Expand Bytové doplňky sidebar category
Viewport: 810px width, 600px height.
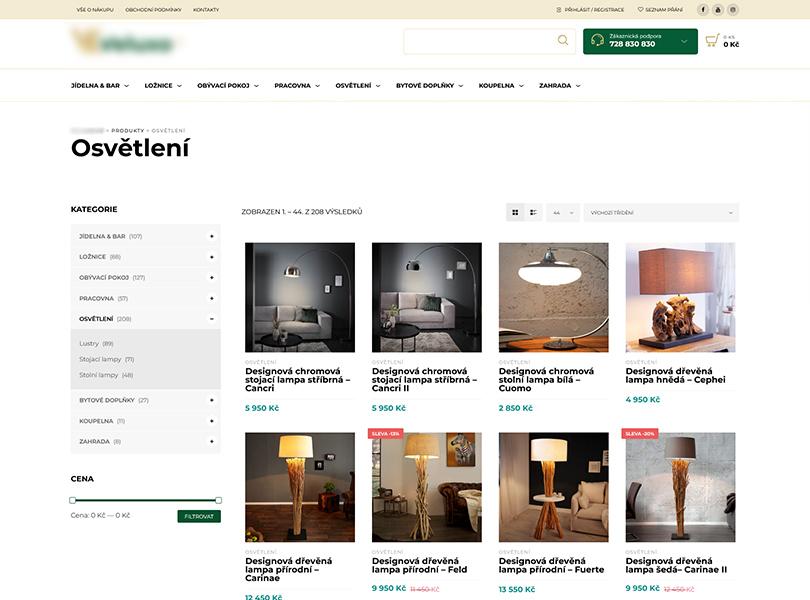[211, 400]
